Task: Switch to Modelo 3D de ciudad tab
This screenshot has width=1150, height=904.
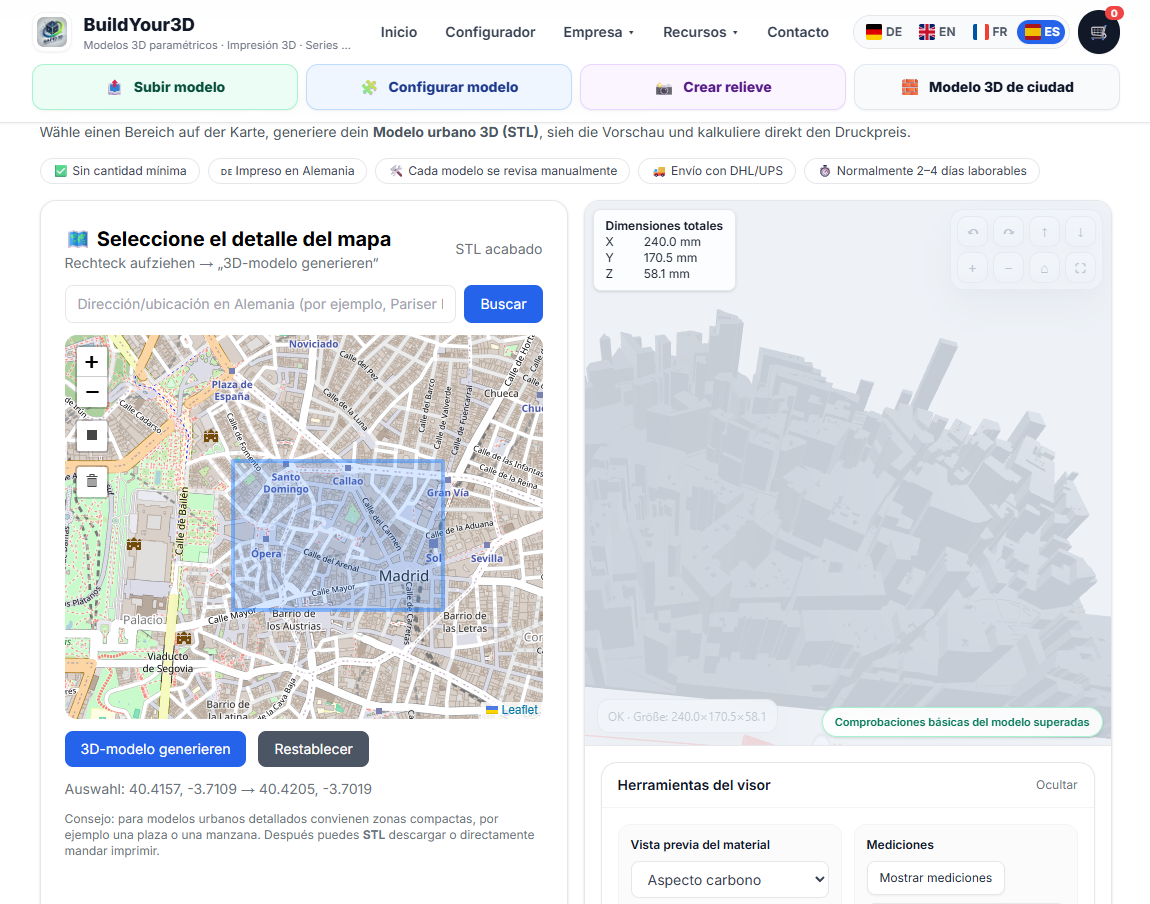Action: click(986, 87)
